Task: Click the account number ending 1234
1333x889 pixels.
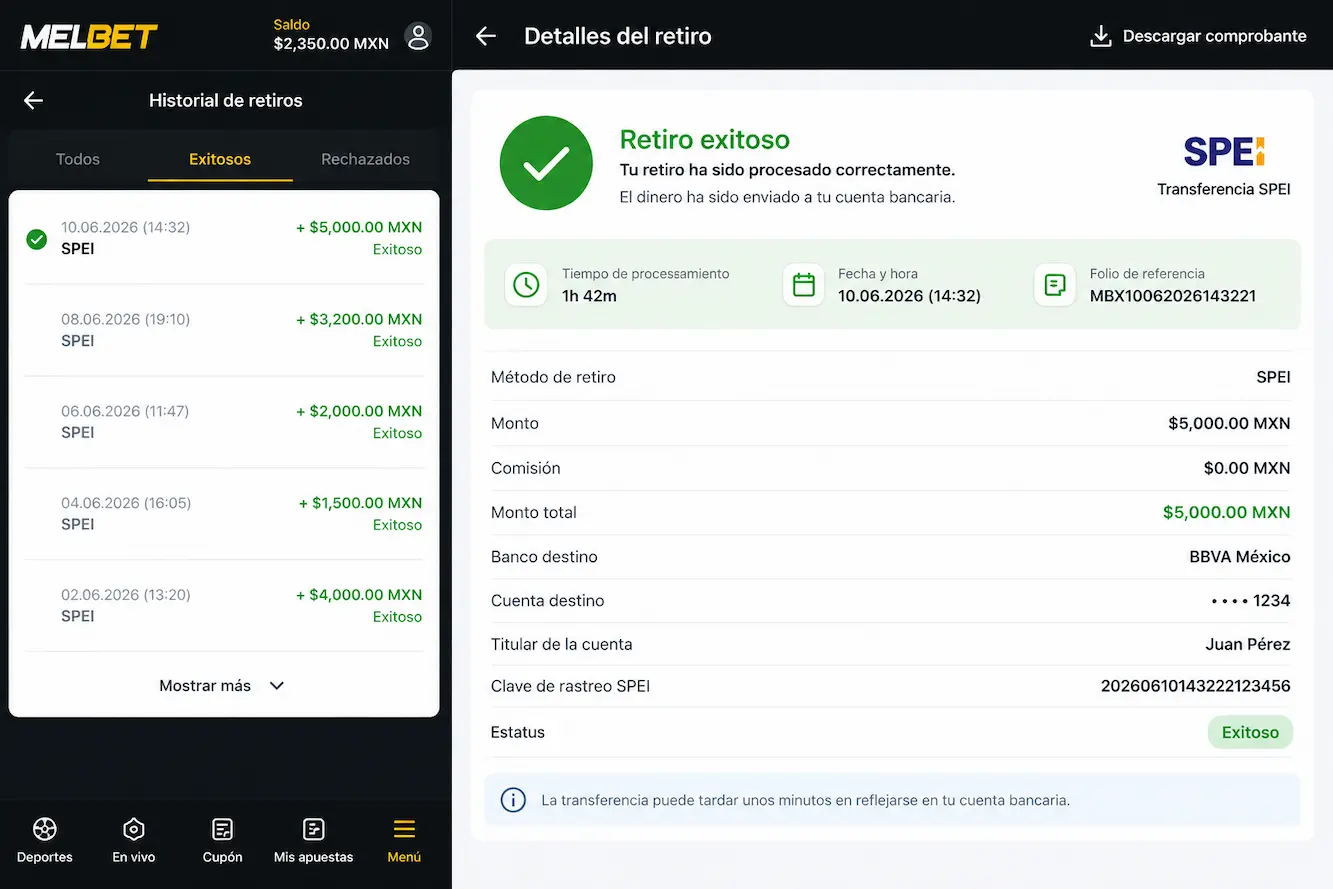Action: (1250, 601)
